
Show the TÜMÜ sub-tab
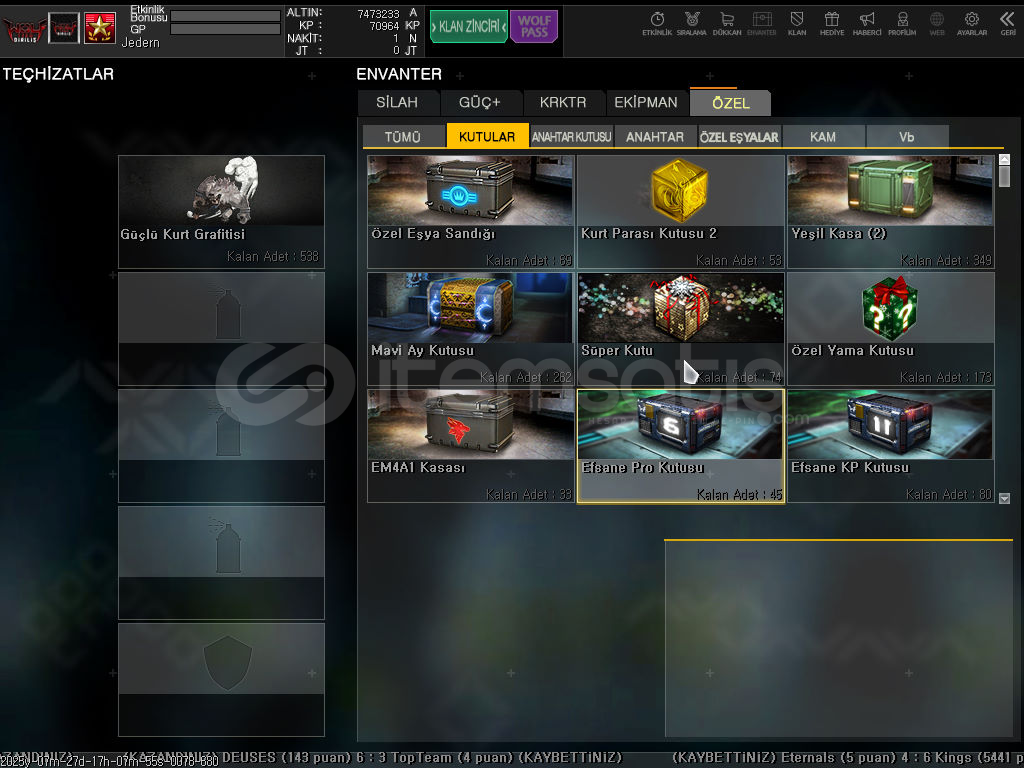pos(403,137)
